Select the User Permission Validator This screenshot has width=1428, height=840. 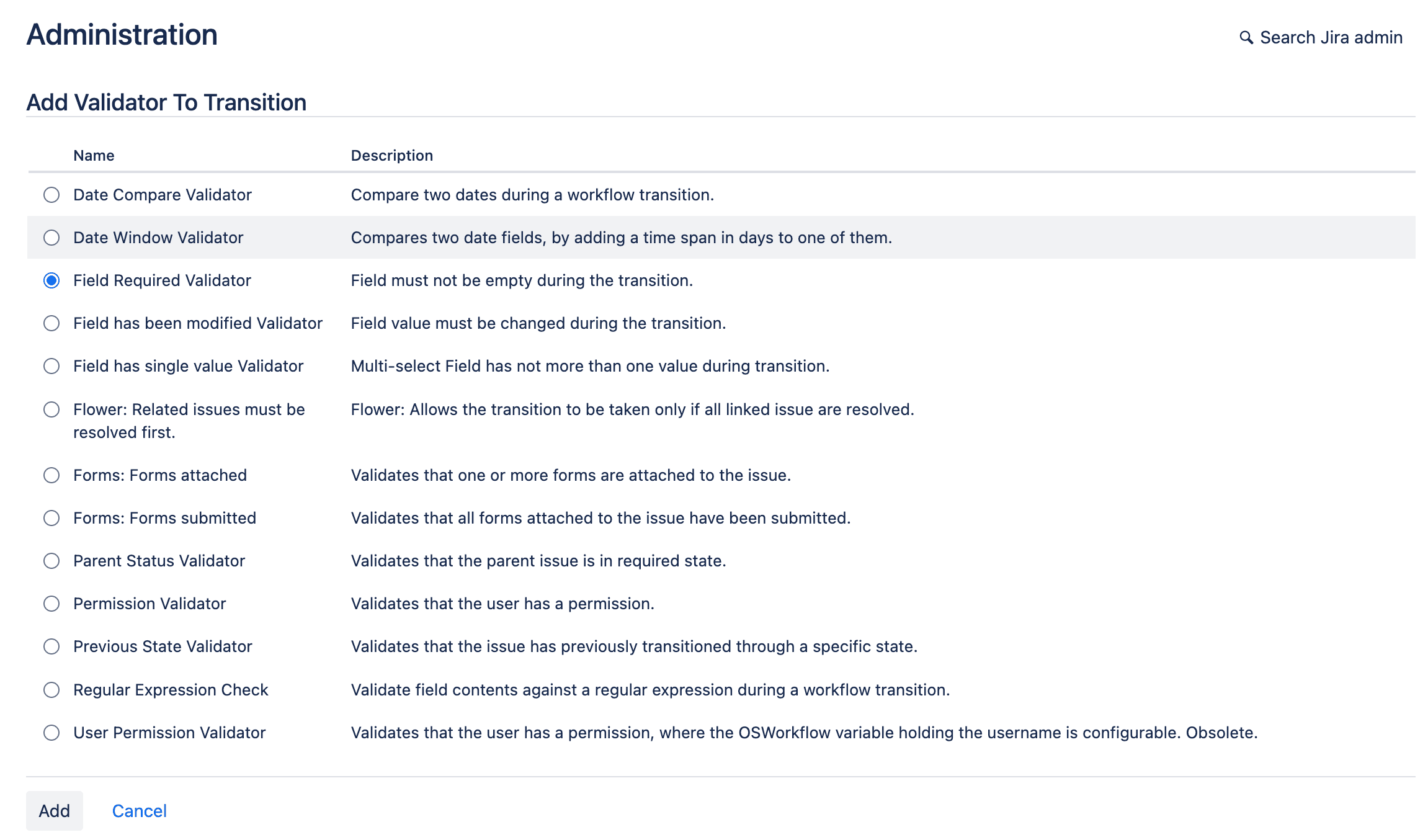click(51, 733)
